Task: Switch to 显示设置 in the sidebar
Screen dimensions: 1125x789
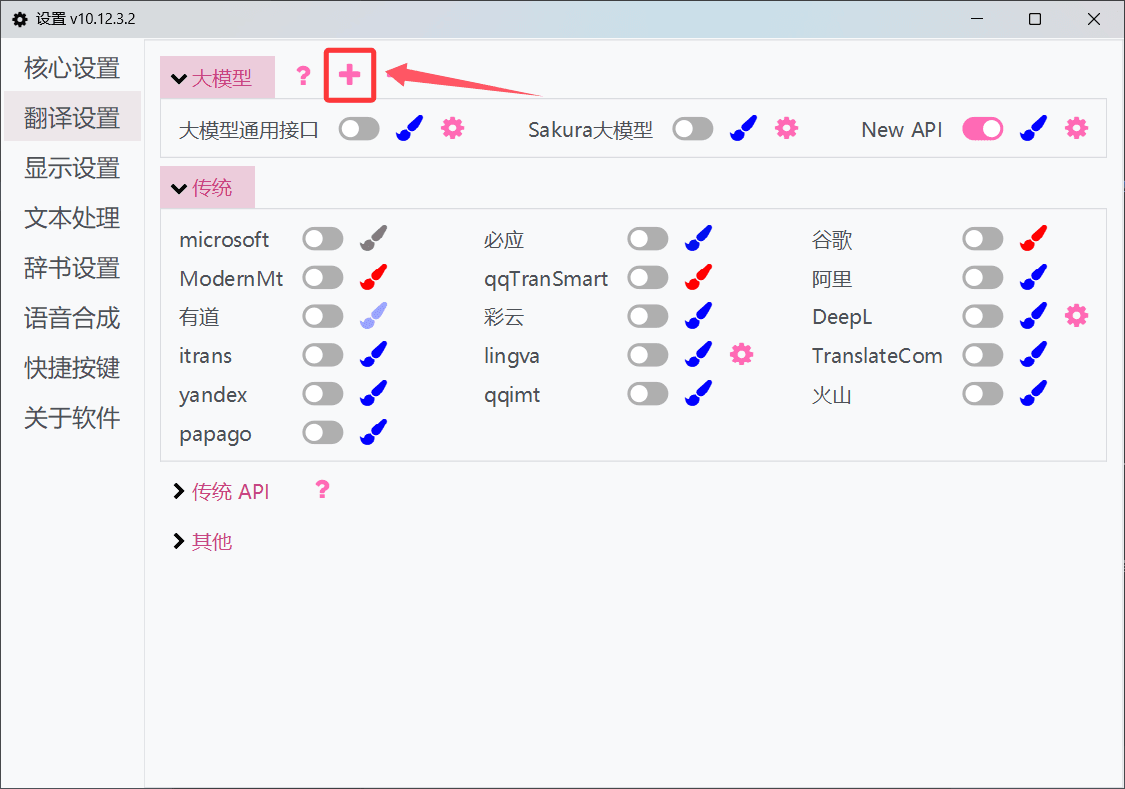Action: click(71, 167)
